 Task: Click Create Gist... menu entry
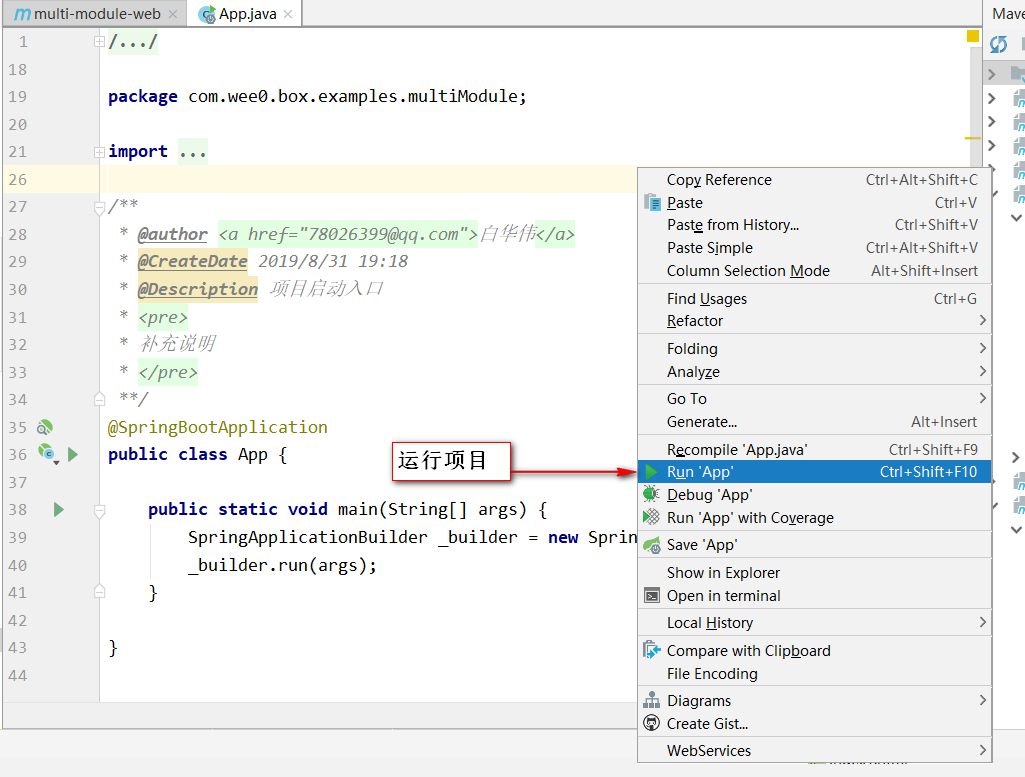tap(707, 724)
